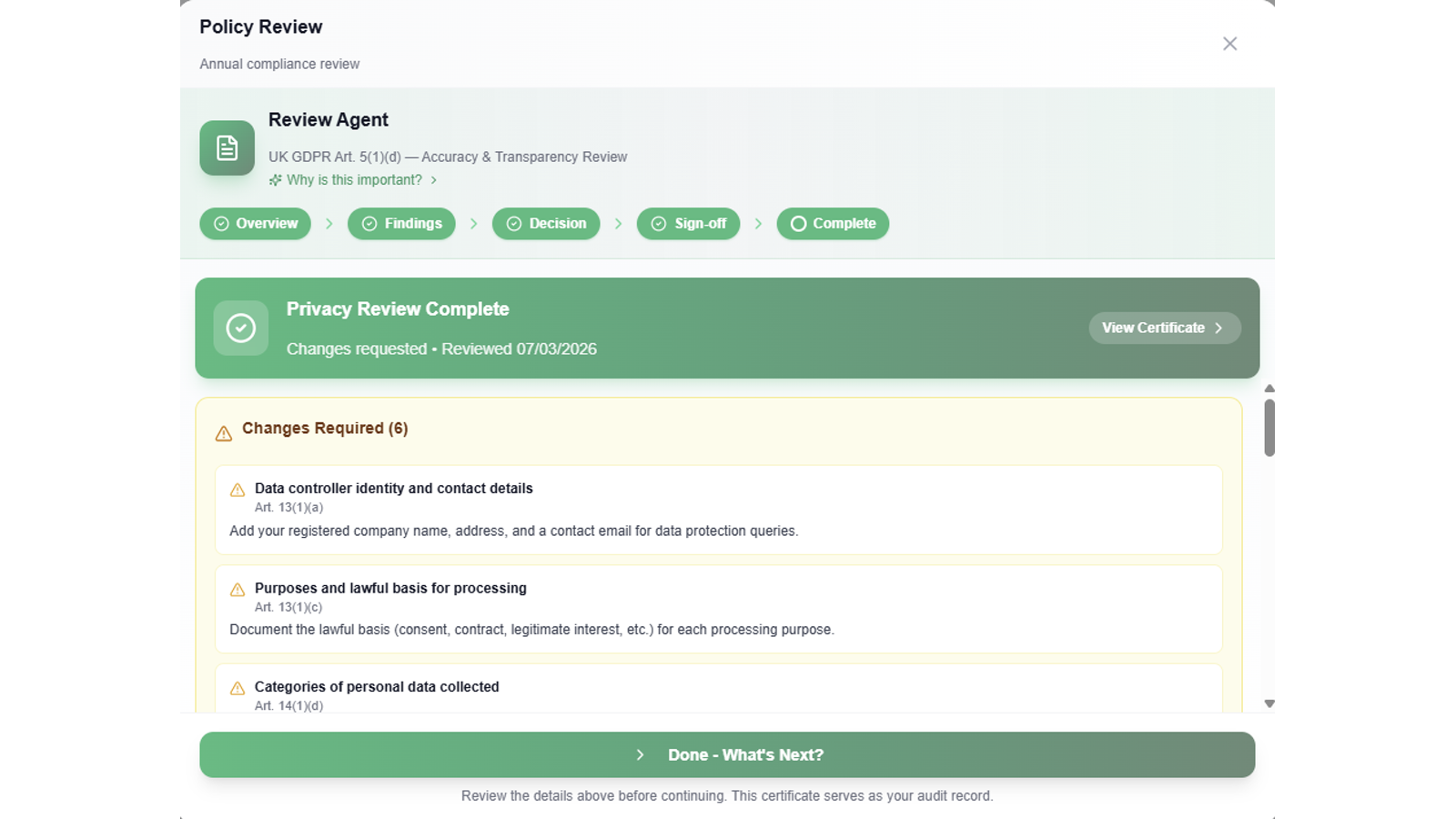Select 'Data controller identity and contact details' heading
This screenshot has height=819, width=1456.
click(394, 489)
